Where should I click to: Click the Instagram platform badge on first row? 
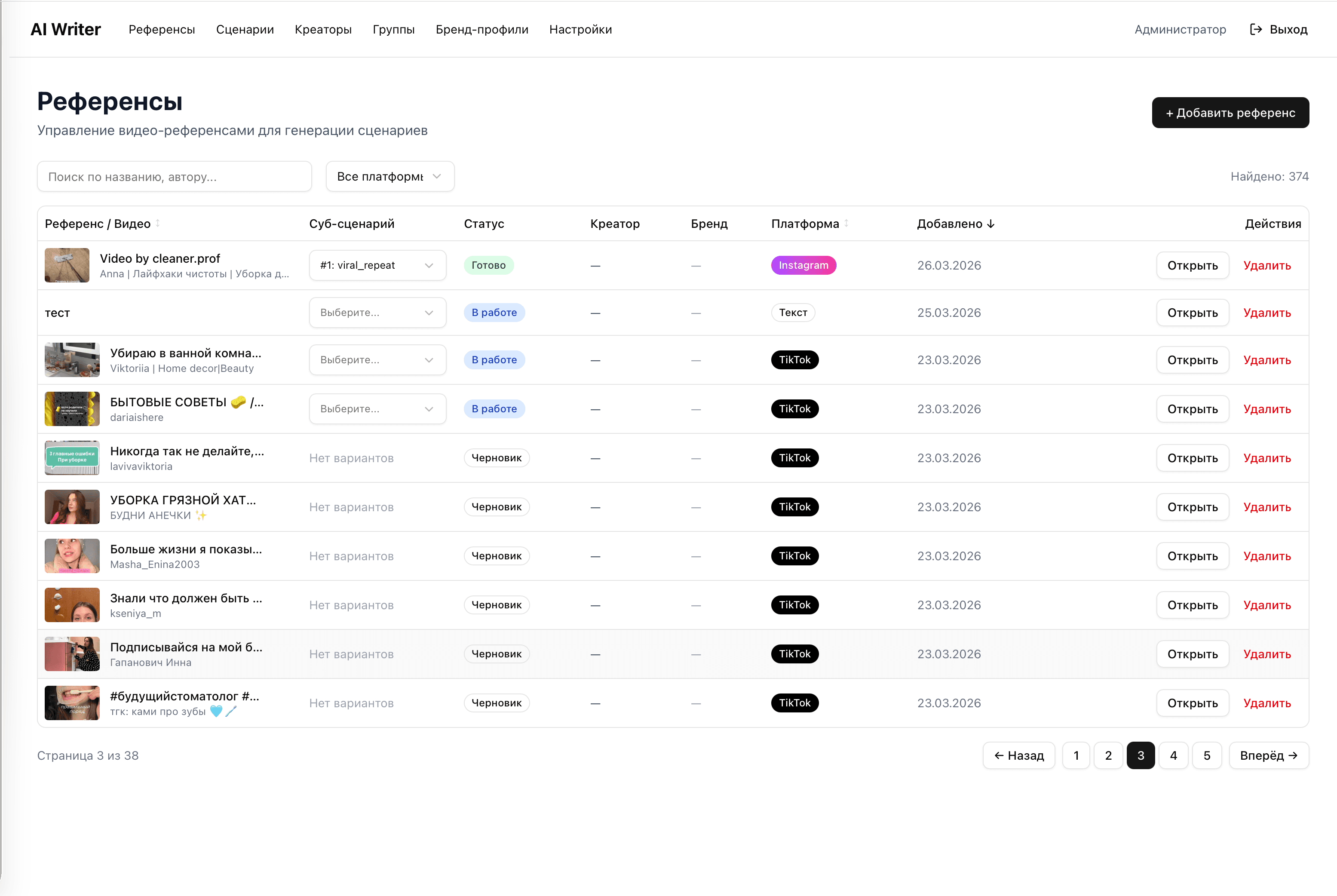[x=803, y=265]
